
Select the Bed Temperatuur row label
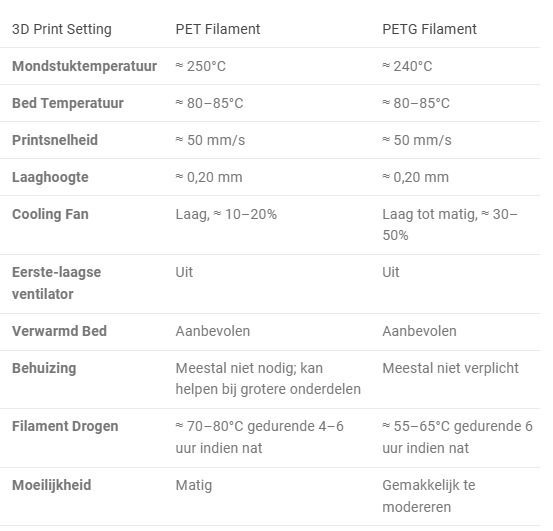point(68,103)
